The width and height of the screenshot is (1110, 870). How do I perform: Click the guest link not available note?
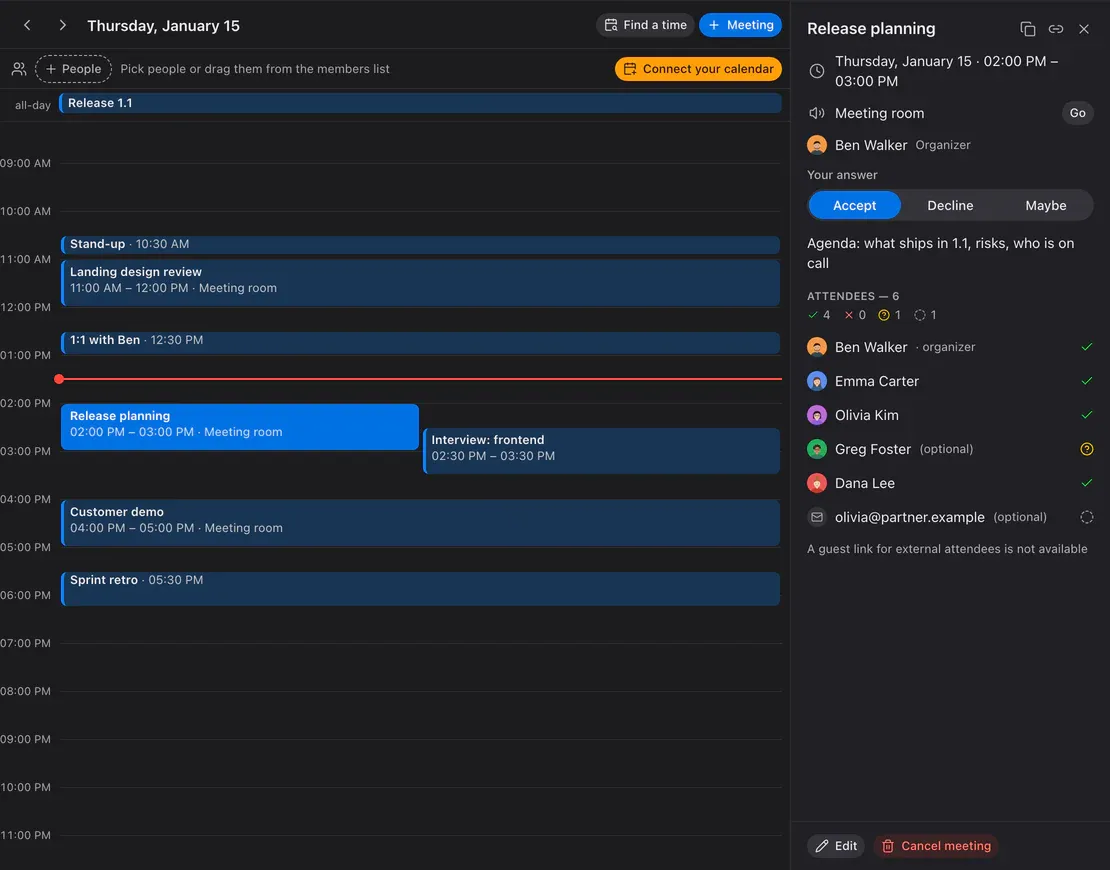947,549
